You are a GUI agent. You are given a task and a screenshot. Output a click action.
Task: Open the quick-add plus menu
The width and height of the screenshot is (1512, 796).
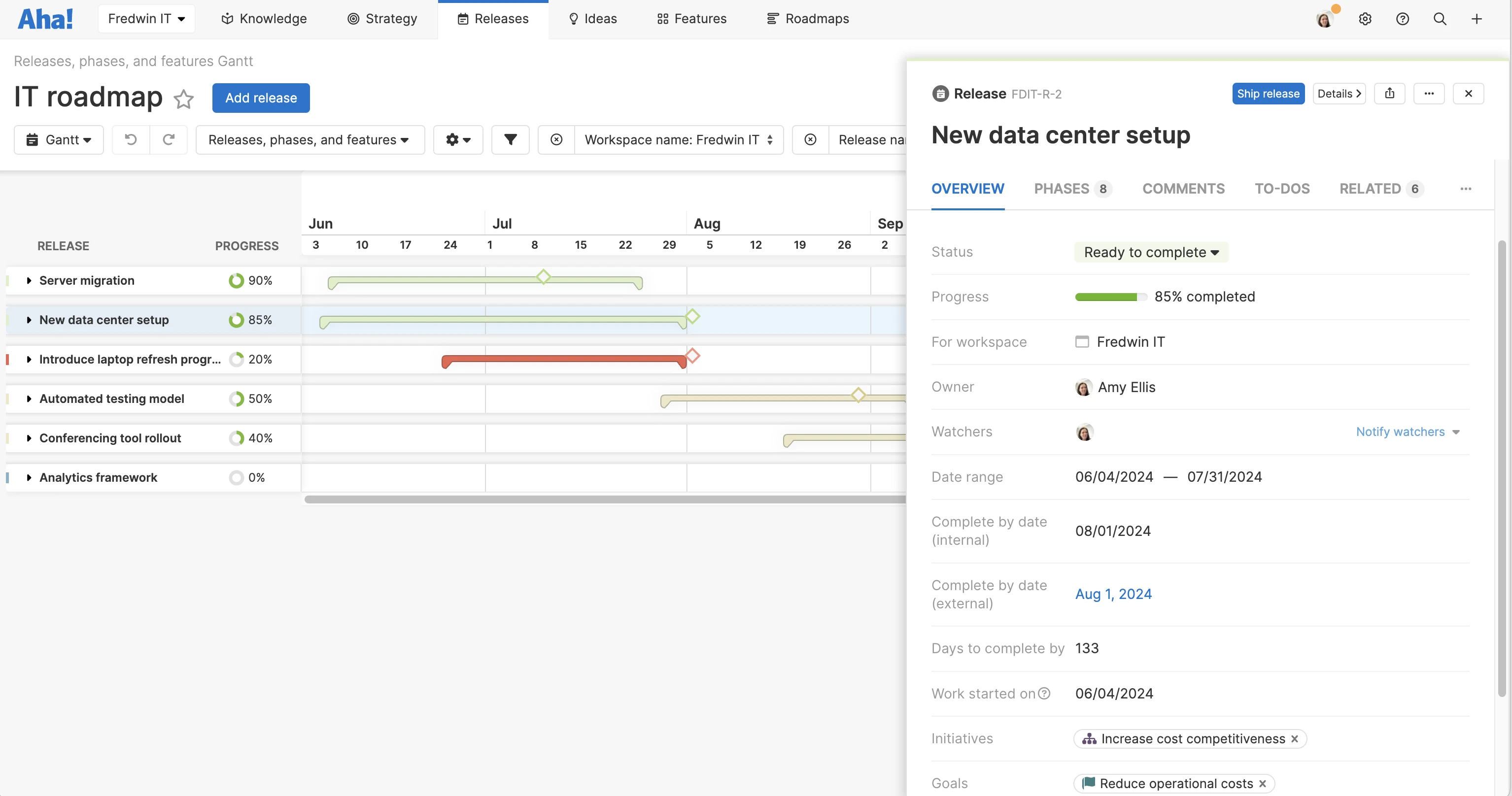point(1477,18)
